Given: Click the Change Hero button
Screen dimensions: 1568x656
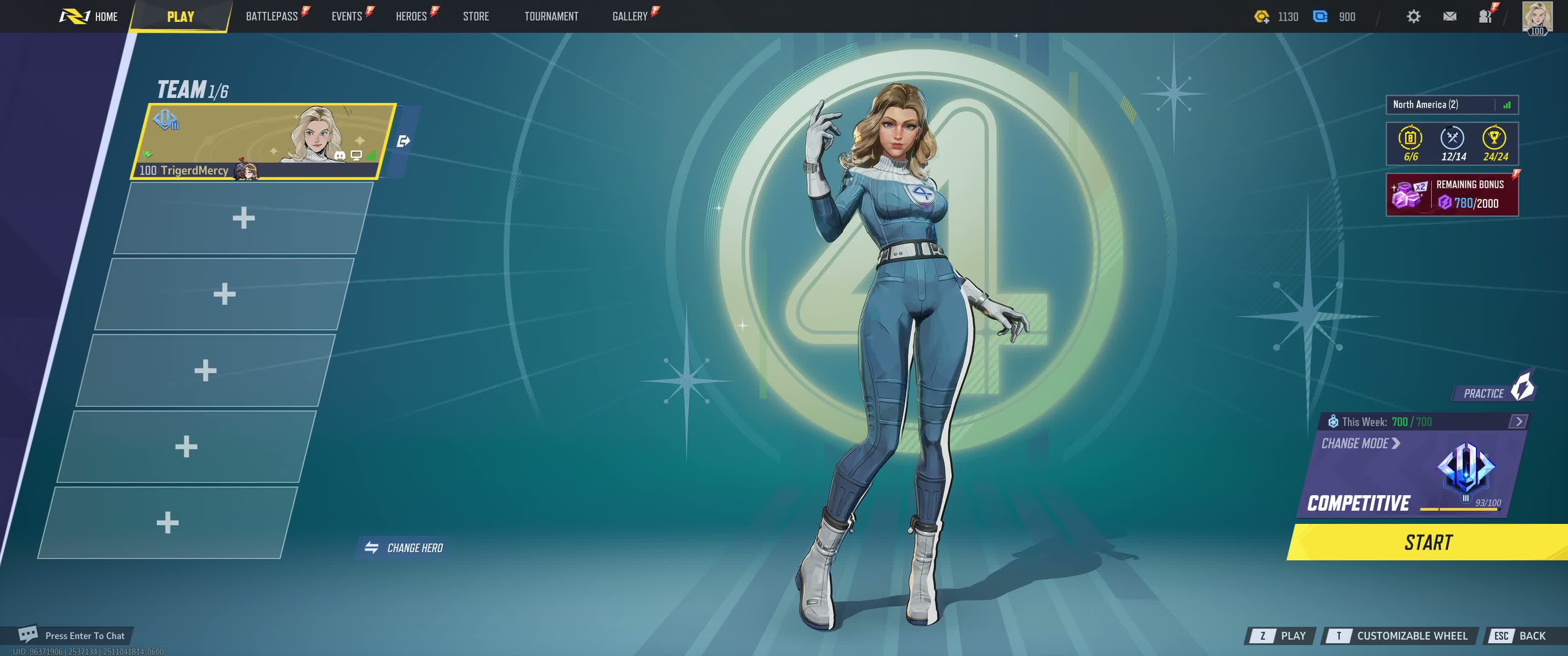Looking at the screenshot, I should pyautogui.click(x=404, y=548).
